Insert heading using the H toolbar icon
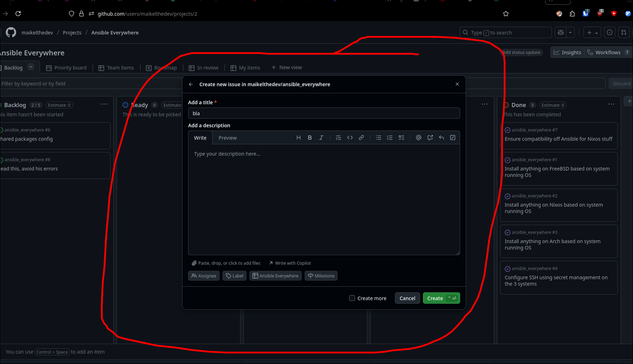This screenshot has width=633, height=364. pos(298,138)
